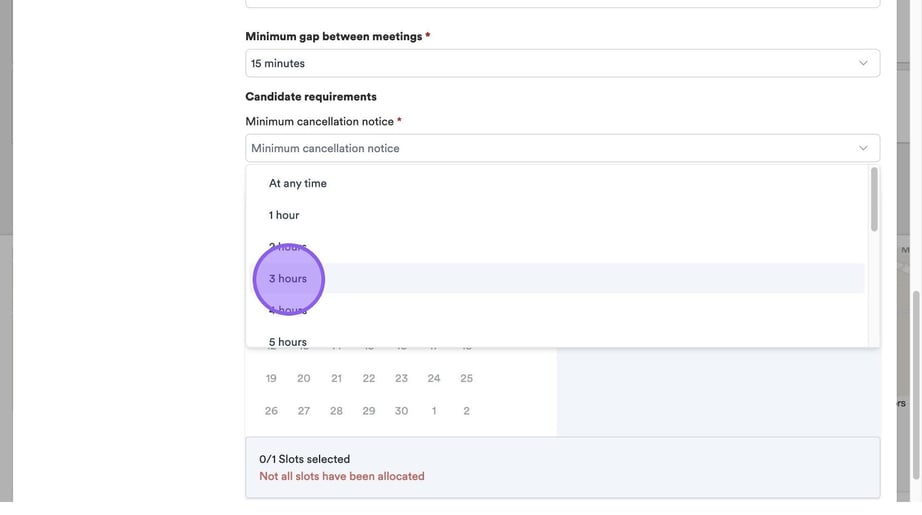Select "5 hours" cancellation notice

tap(288, 341)
